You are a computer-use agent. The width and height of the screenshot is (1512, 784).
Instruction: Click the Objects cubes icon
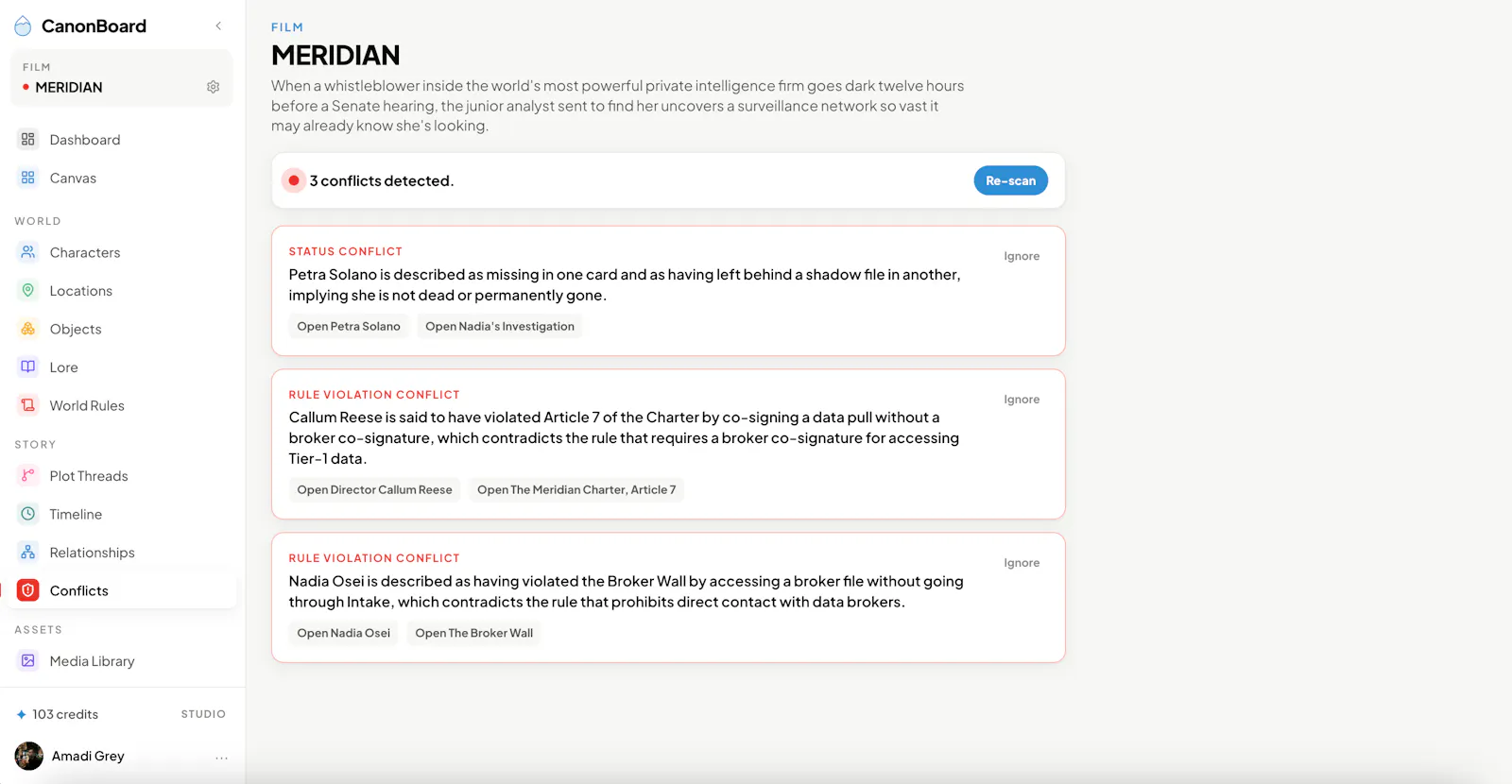tap(28, 329)
